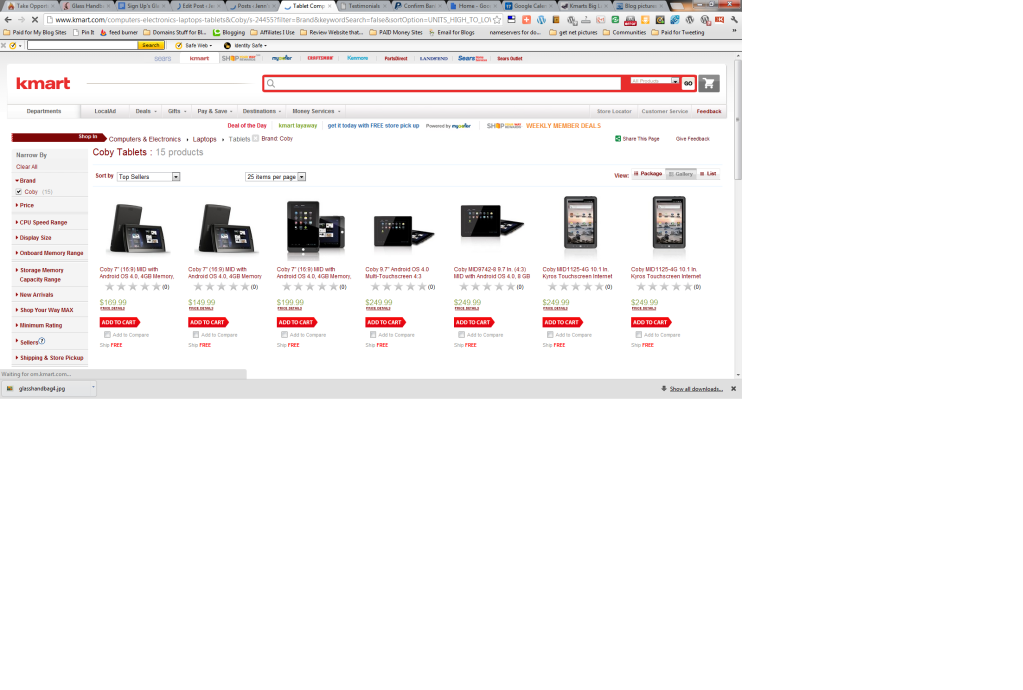Click the Shop Your Way Rewards logo
The height and width of the screenshot is (690, 1023).
coord(239,58)
